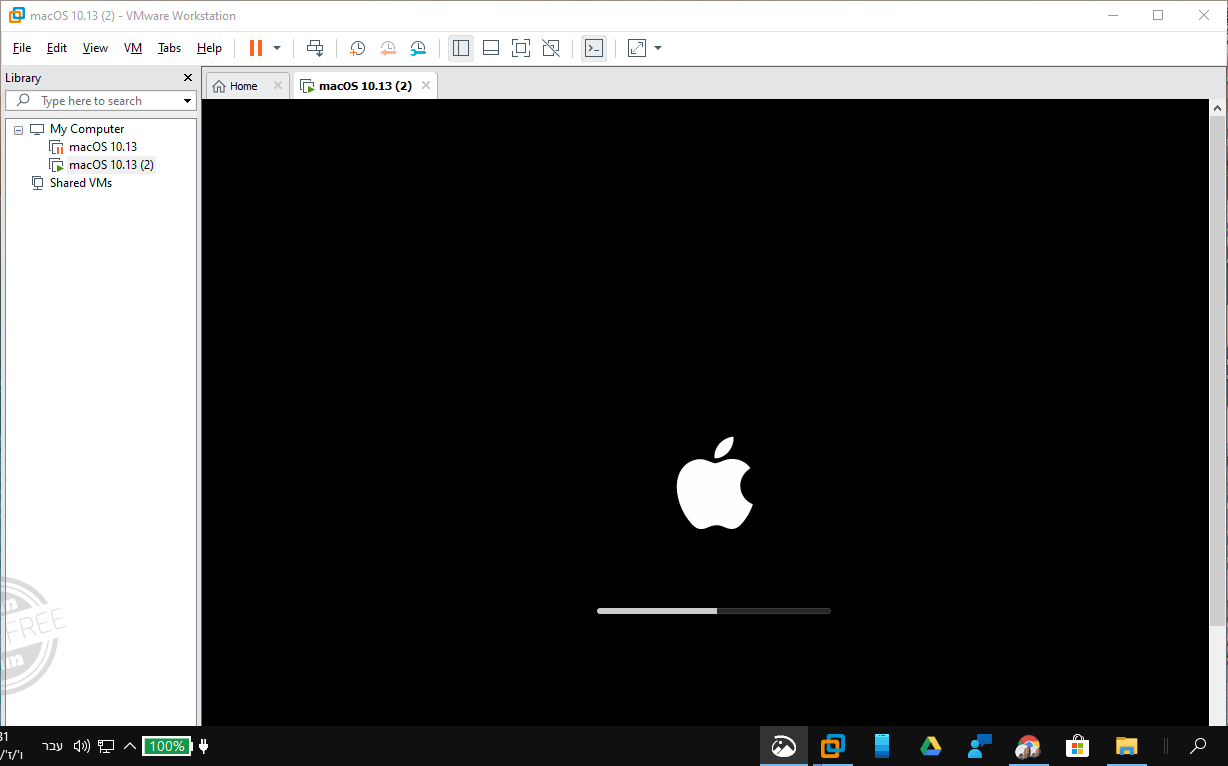Image resolution: width=1228 pixels, height=766 pixels.
Task: Click the stretch guest display icon
Action: [x=637, y=48]
